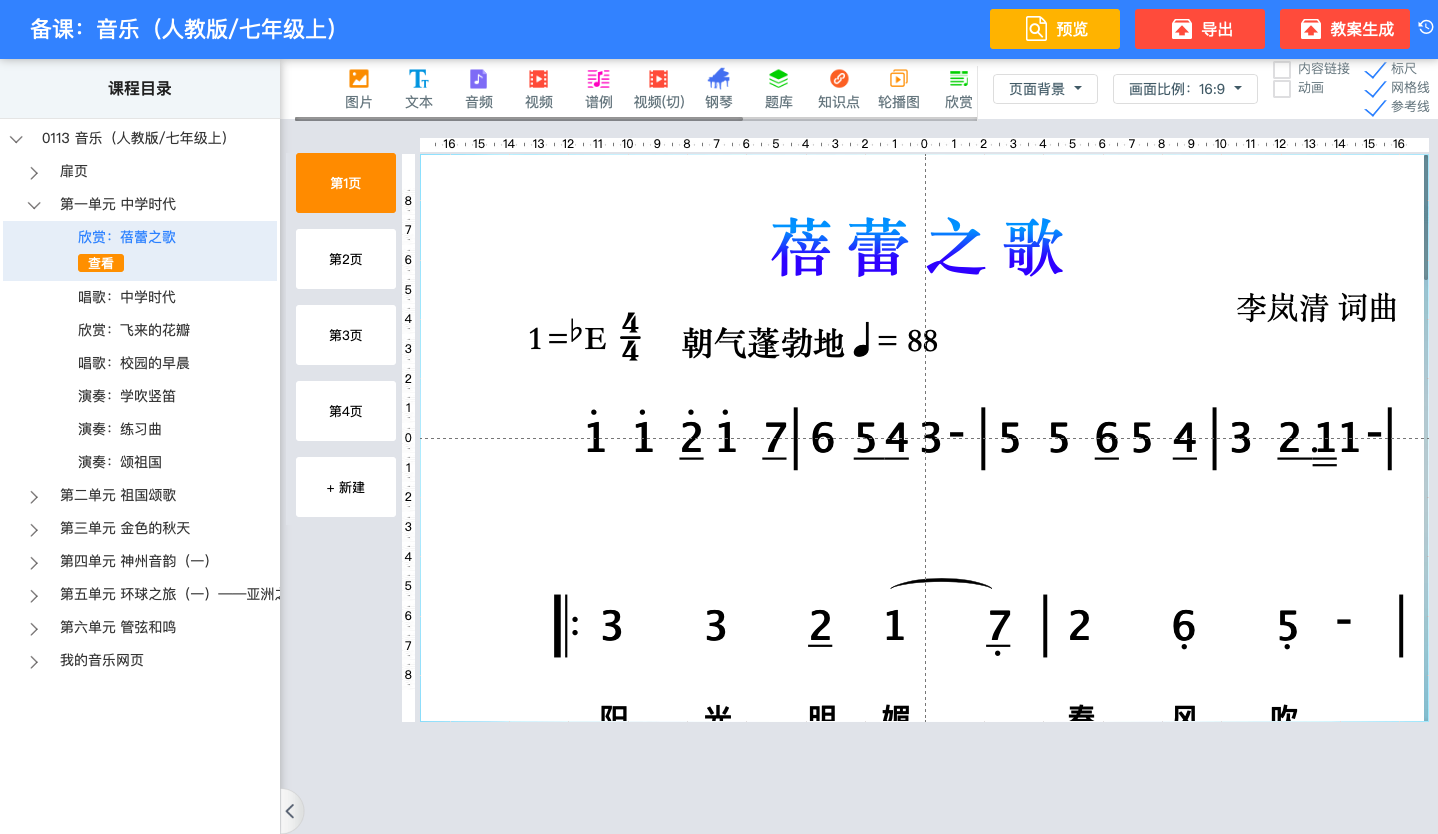
Task: Switch to the 第2页 page tab
Action: pos(346,259)
